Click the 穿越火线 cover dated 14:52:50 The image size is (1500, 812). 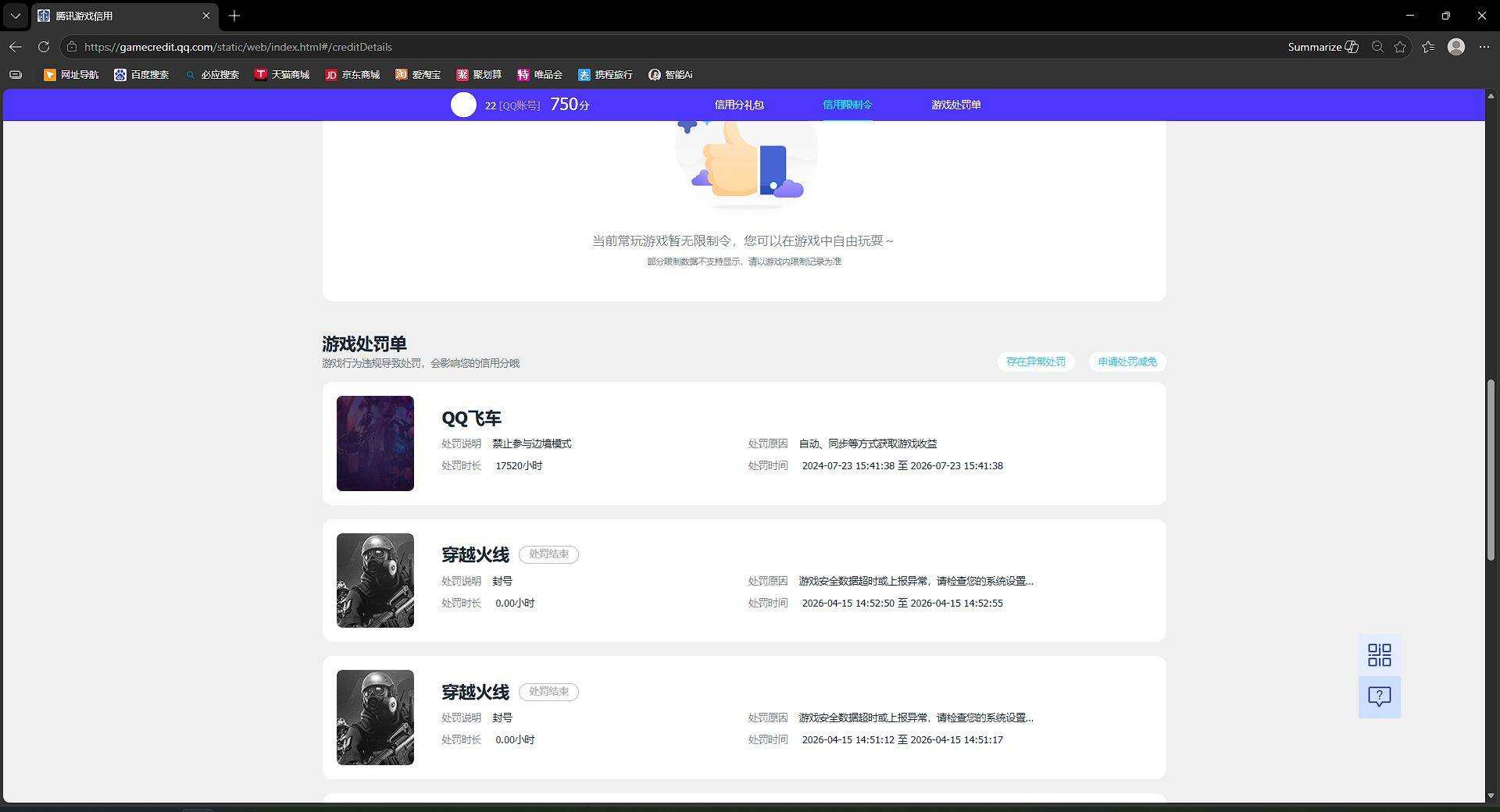point(375,580)
